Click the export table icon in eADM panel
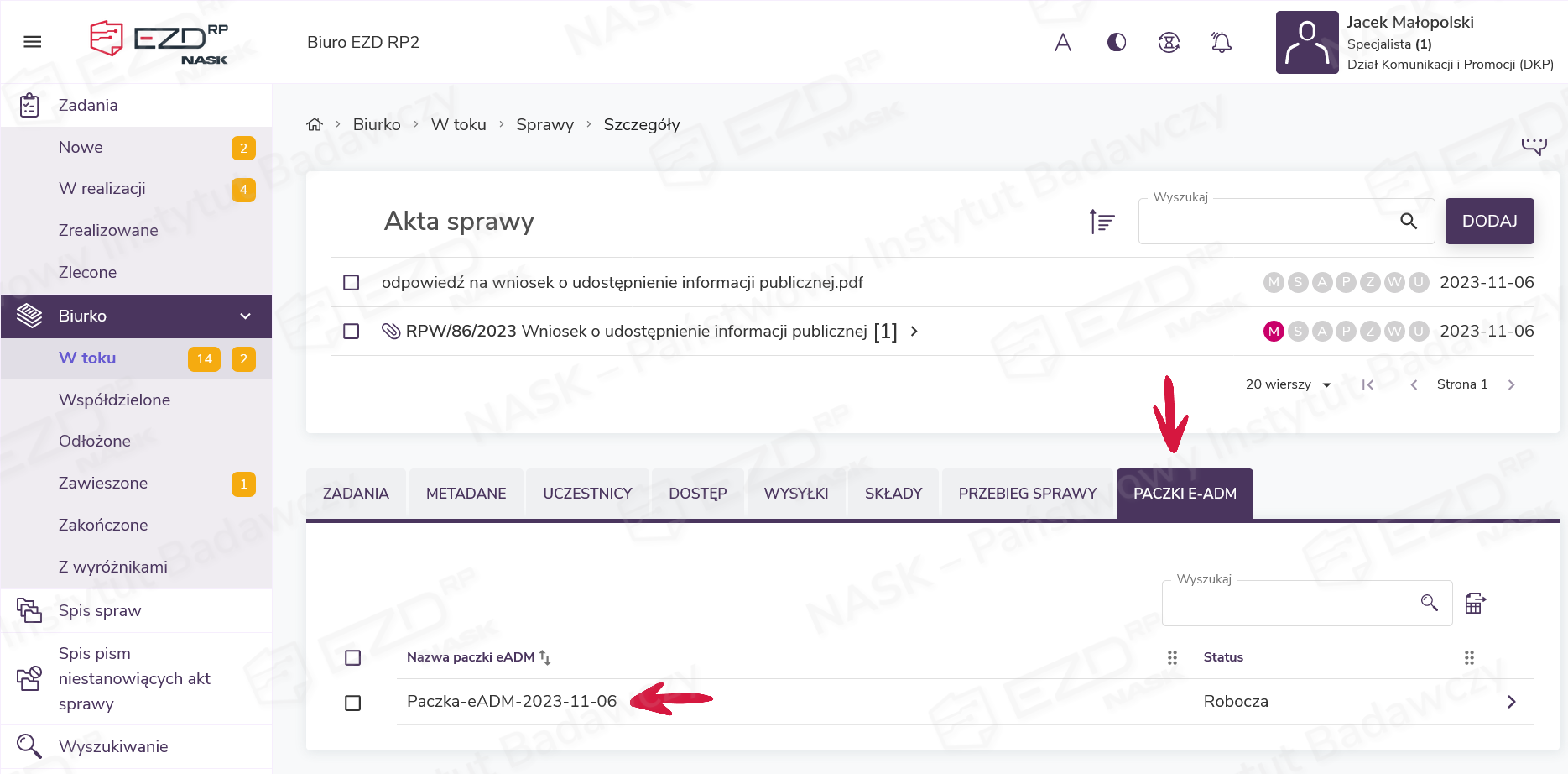Image resolution: width=1568 pixels, height=774 pixels. (x=1475, y=603)
